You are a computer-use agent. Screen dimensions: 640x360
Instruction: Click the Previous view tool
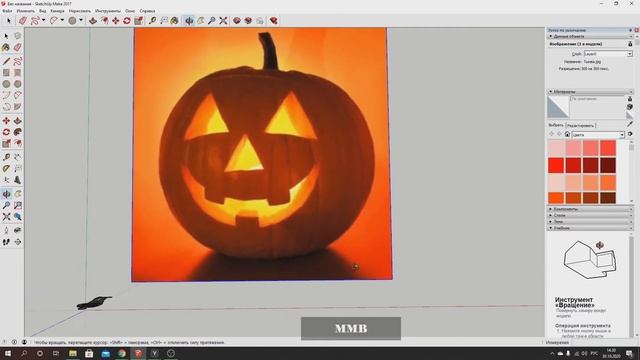(x=18, y=217)
